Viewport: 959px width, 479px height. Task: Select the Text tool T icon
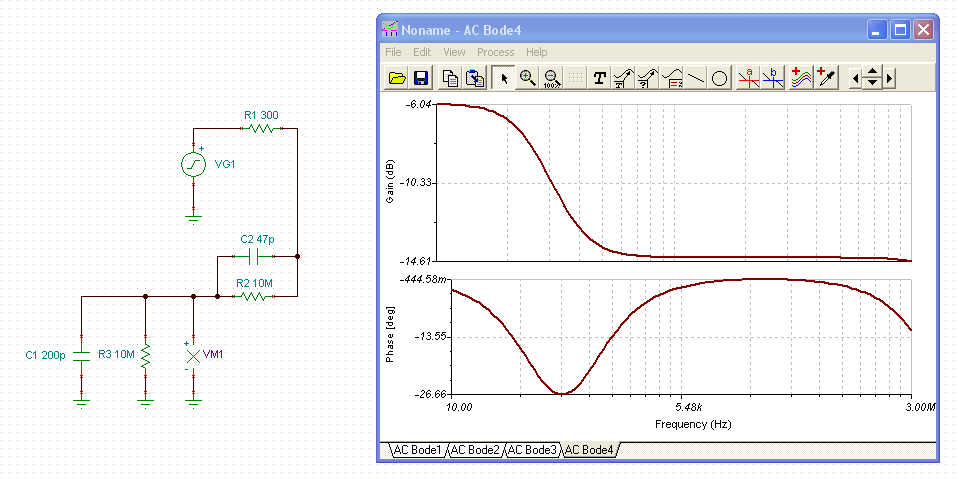point(600,78)
